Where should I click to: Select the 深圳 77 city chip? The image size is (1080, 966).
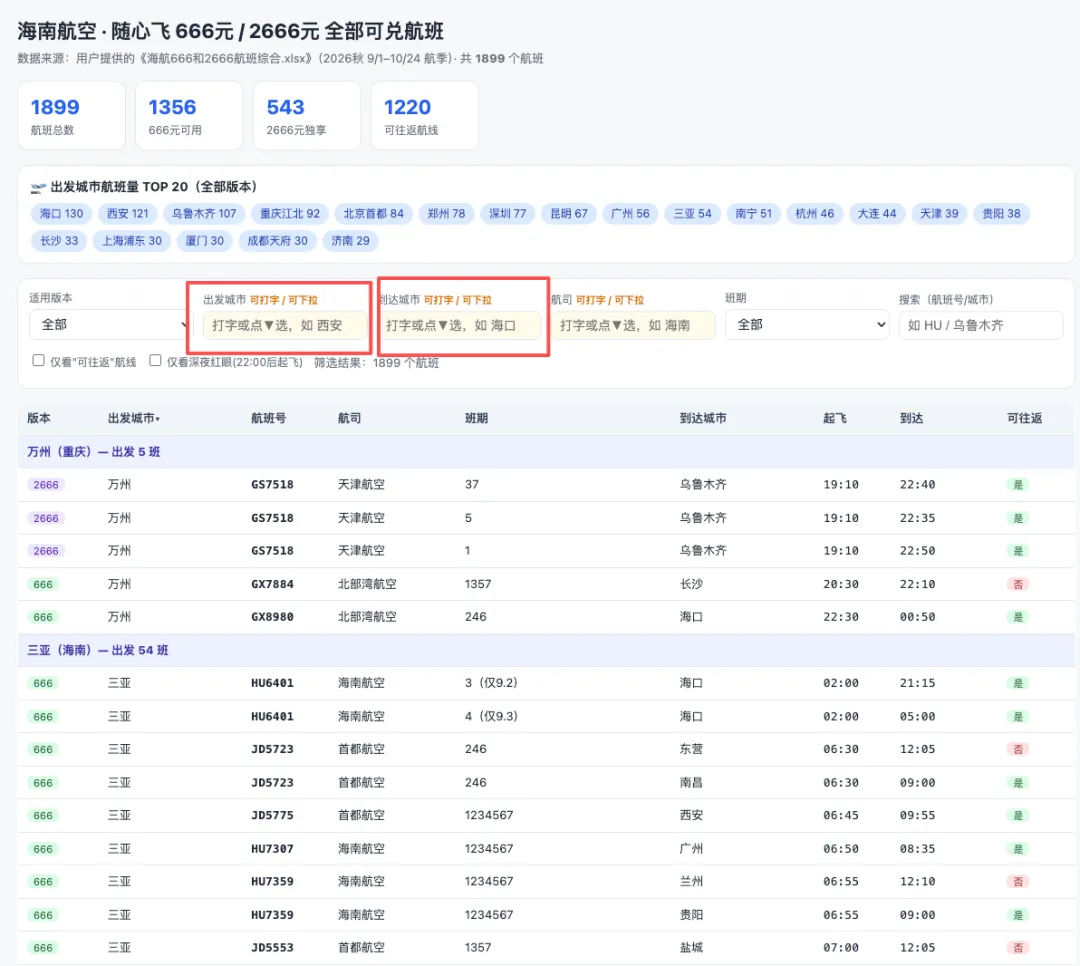[508, 214]
